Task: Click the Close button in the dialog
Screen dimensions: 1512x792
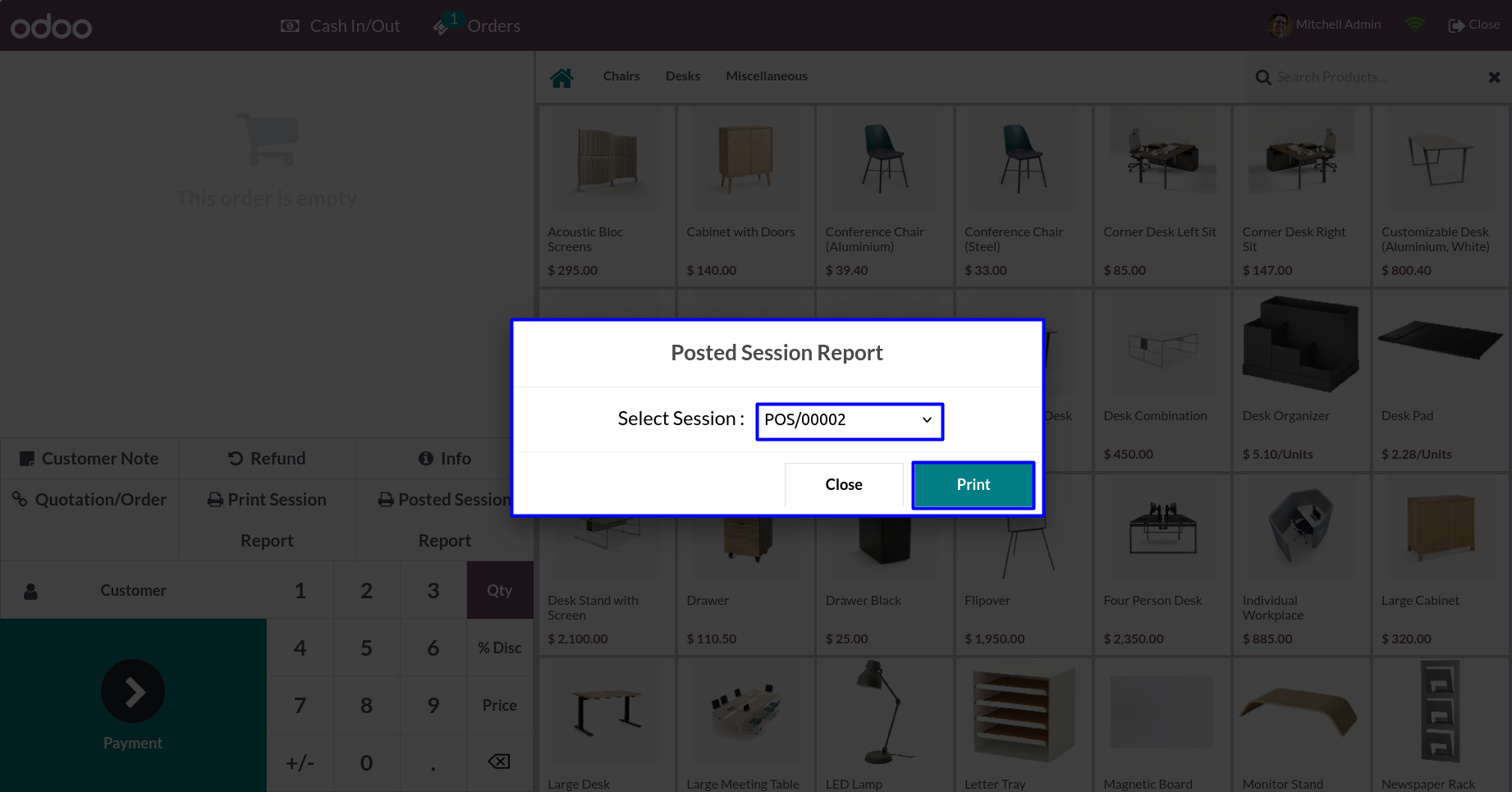Action: pos(844,485)
